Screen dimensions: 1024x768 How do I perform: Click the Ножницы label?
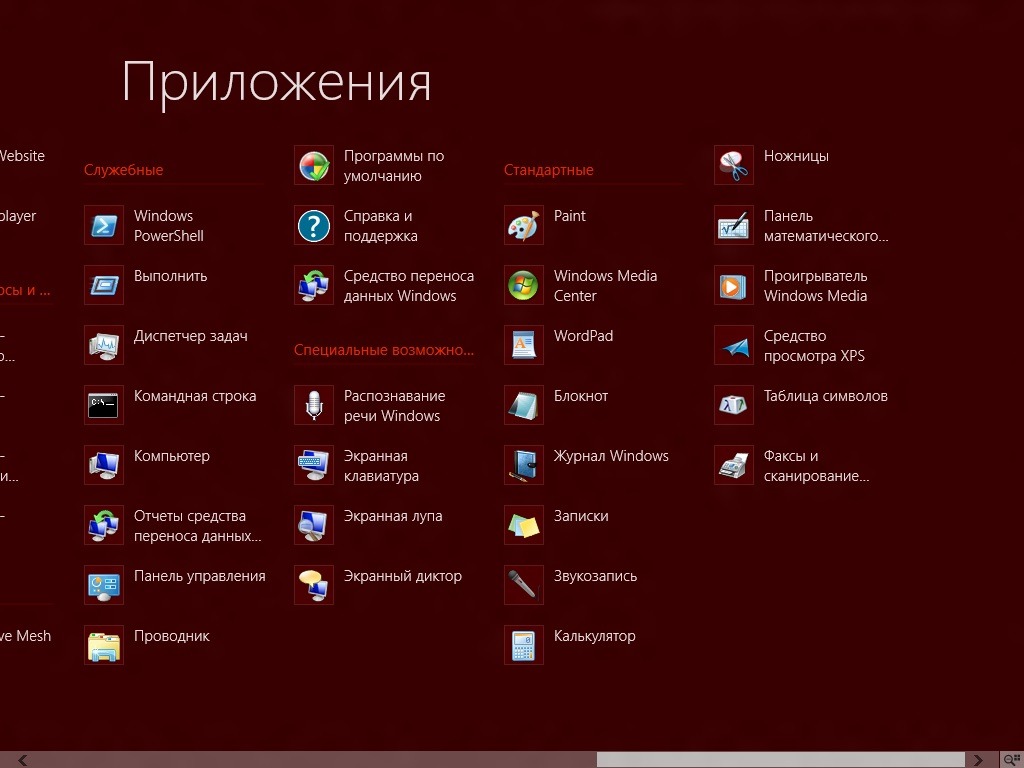pos(796,156)
